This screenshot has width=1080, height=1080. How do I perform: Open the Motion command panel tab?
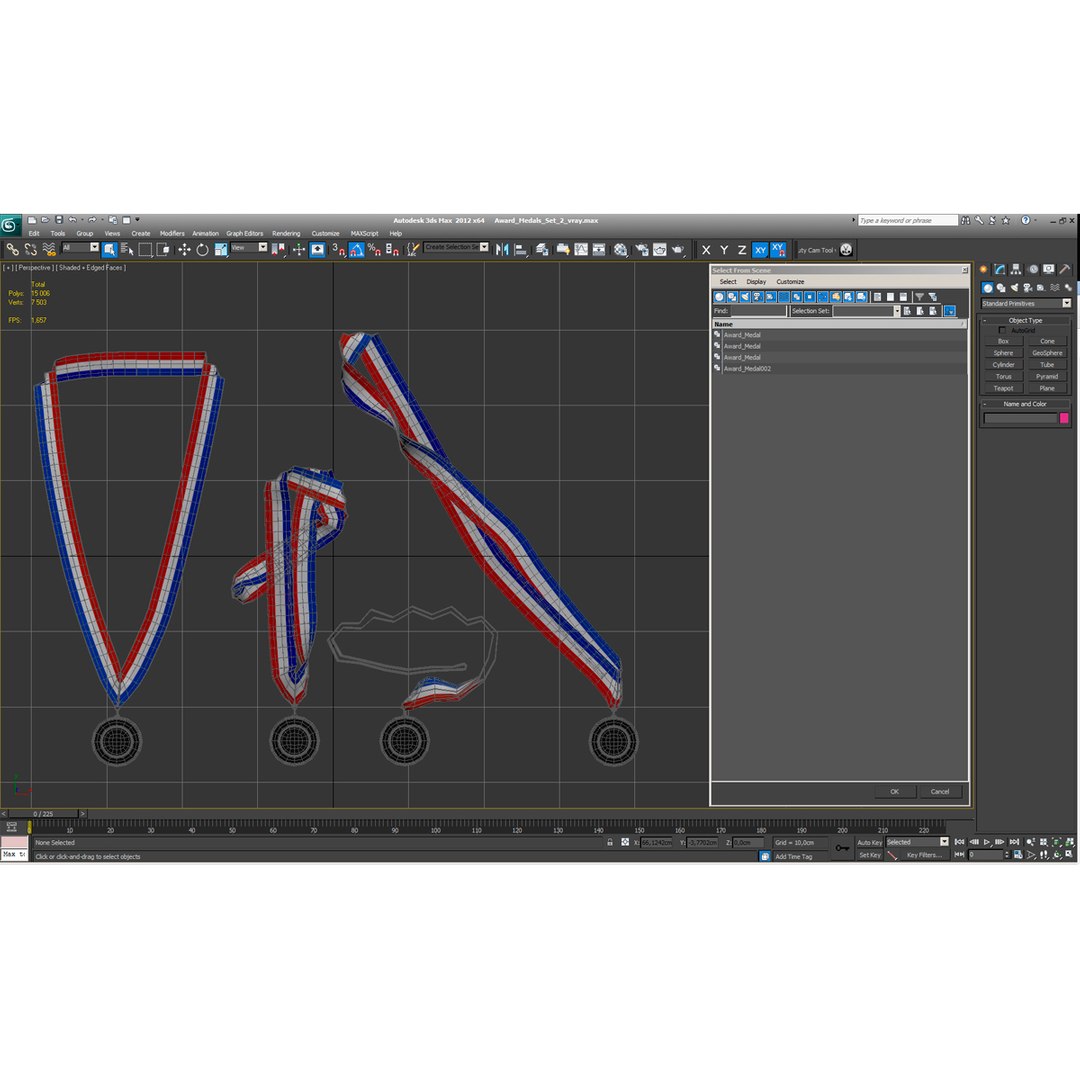coord(1032,269)
